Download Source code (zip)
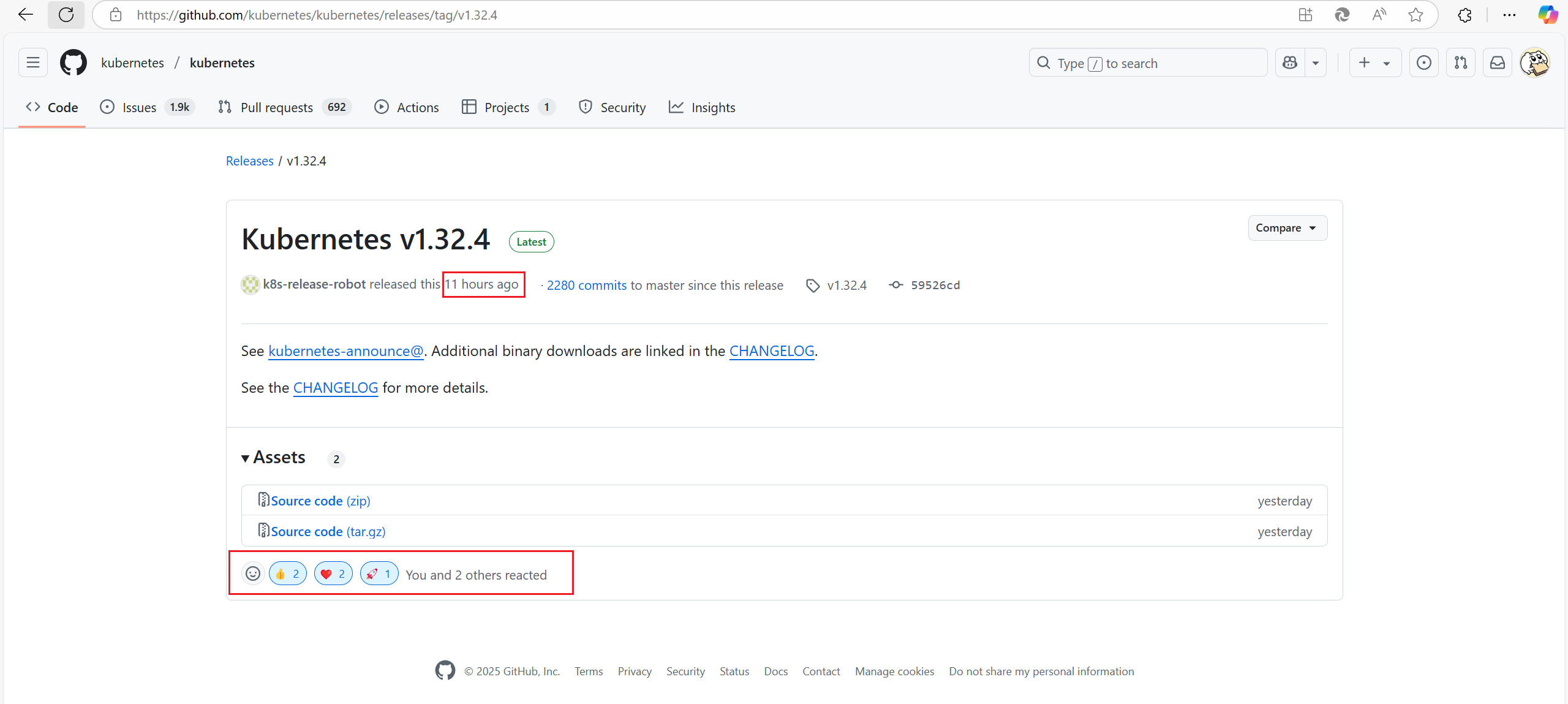1568x704 pixels. (320, 501)
